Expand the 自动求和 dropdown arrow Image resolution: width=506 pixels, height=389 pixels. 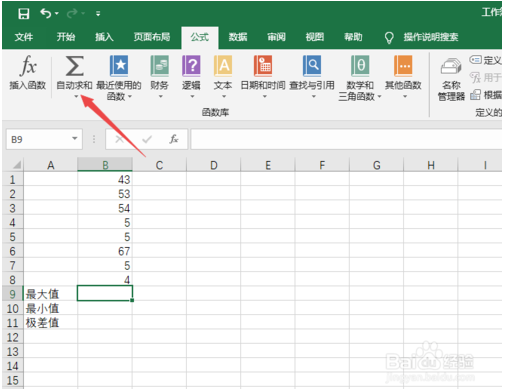click(x=76, y=96)
